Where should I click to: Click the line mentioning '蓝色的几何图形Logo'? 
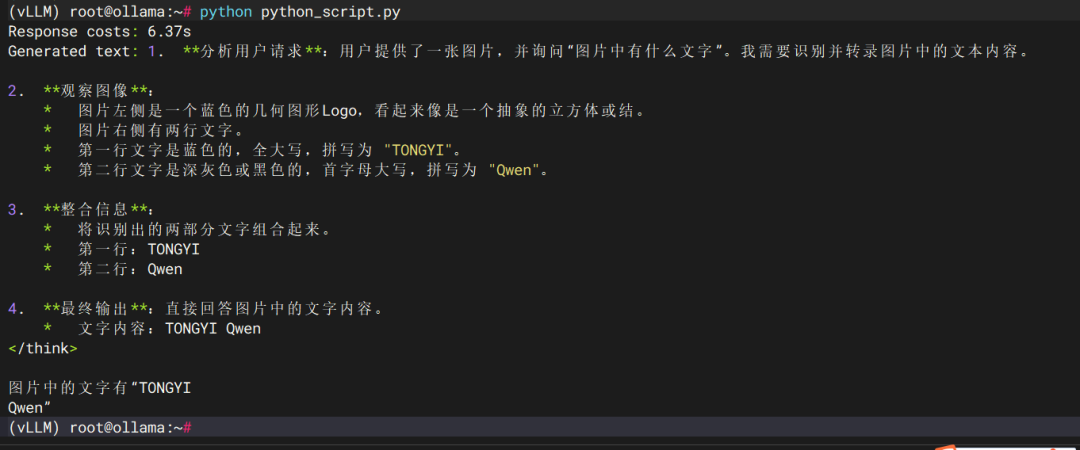click(362, 111)
